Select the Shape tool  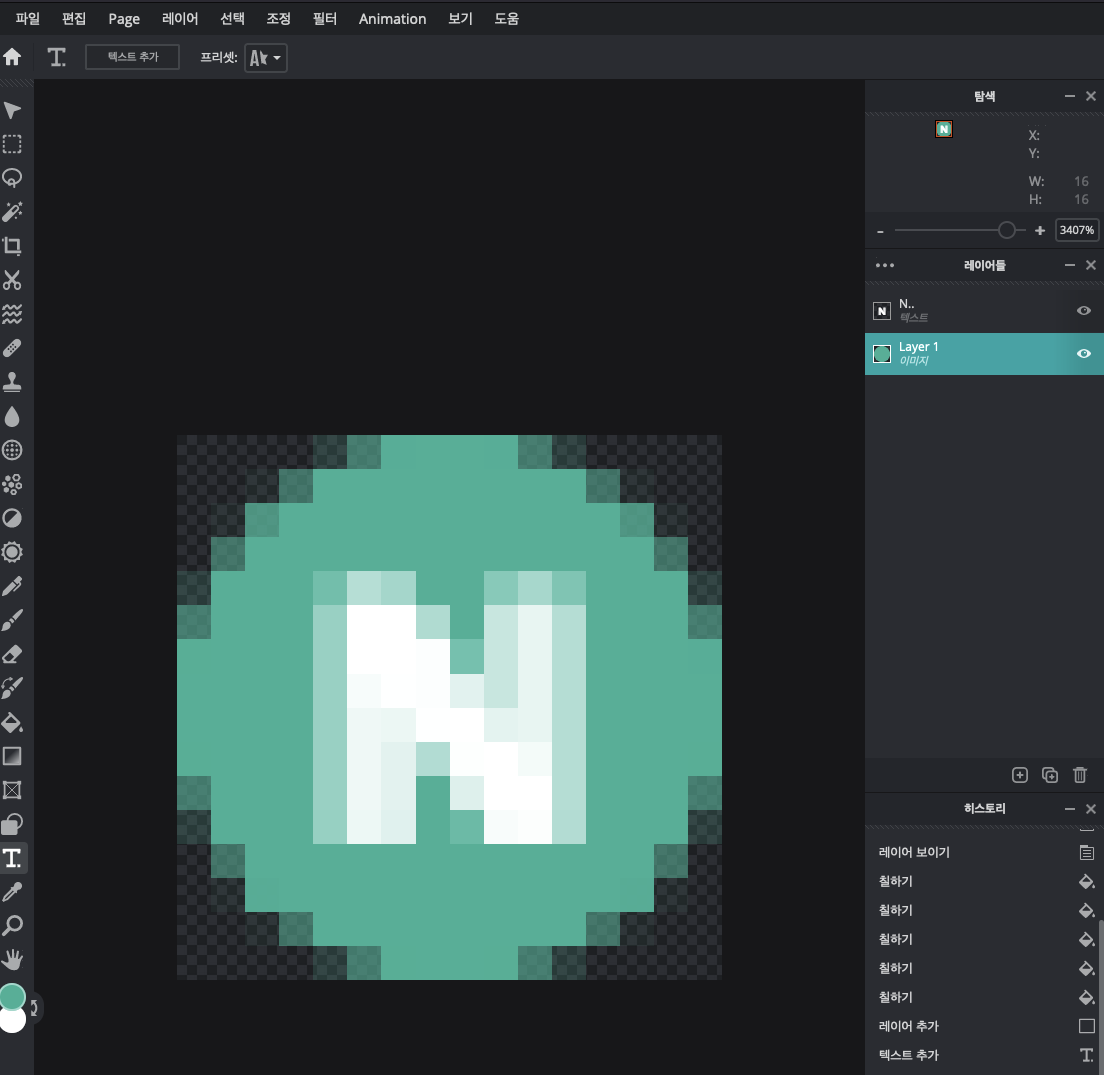point(12,824)
